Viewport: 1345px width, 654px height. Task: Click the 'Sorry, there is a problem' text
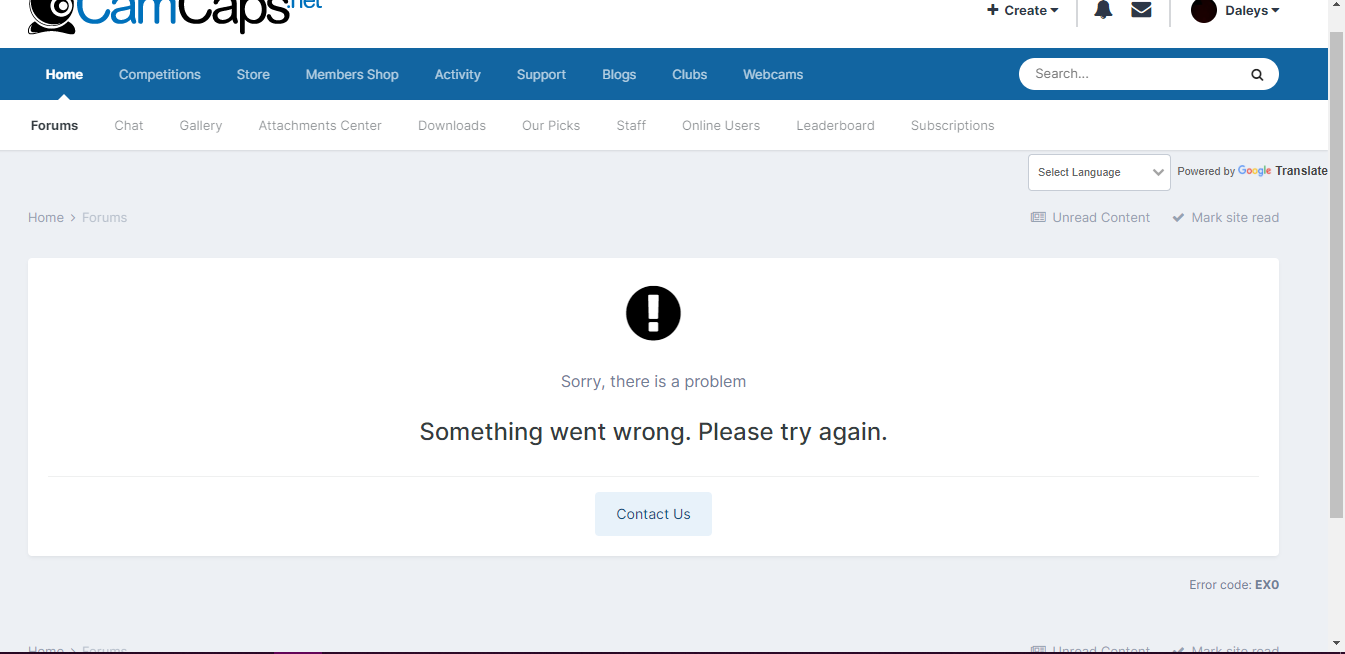653,381
